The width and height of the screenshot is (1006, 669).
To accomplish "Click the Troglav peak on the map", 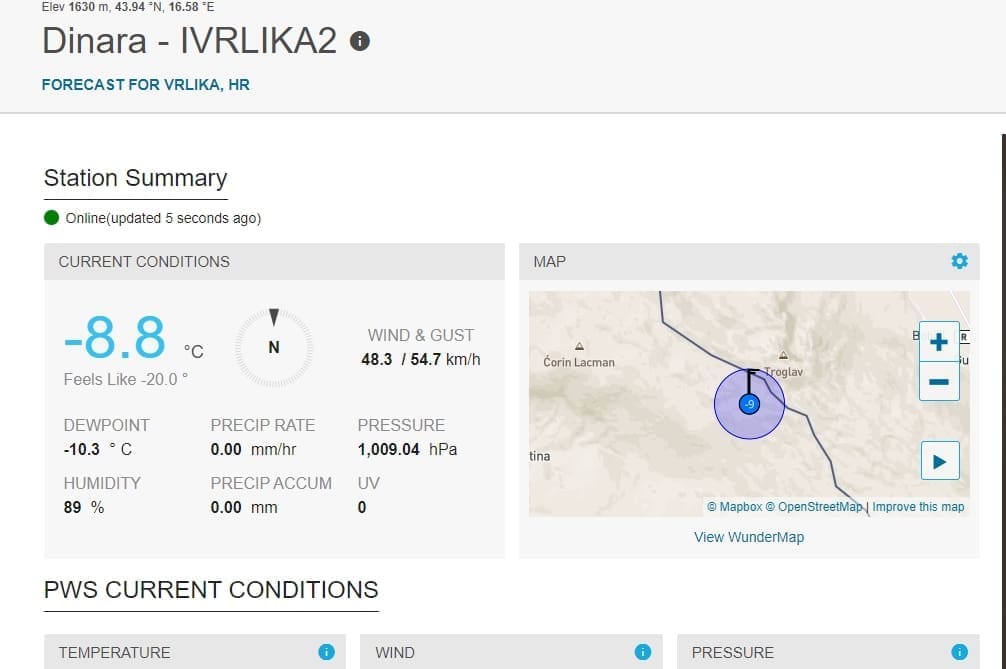I will pos(783,356).
